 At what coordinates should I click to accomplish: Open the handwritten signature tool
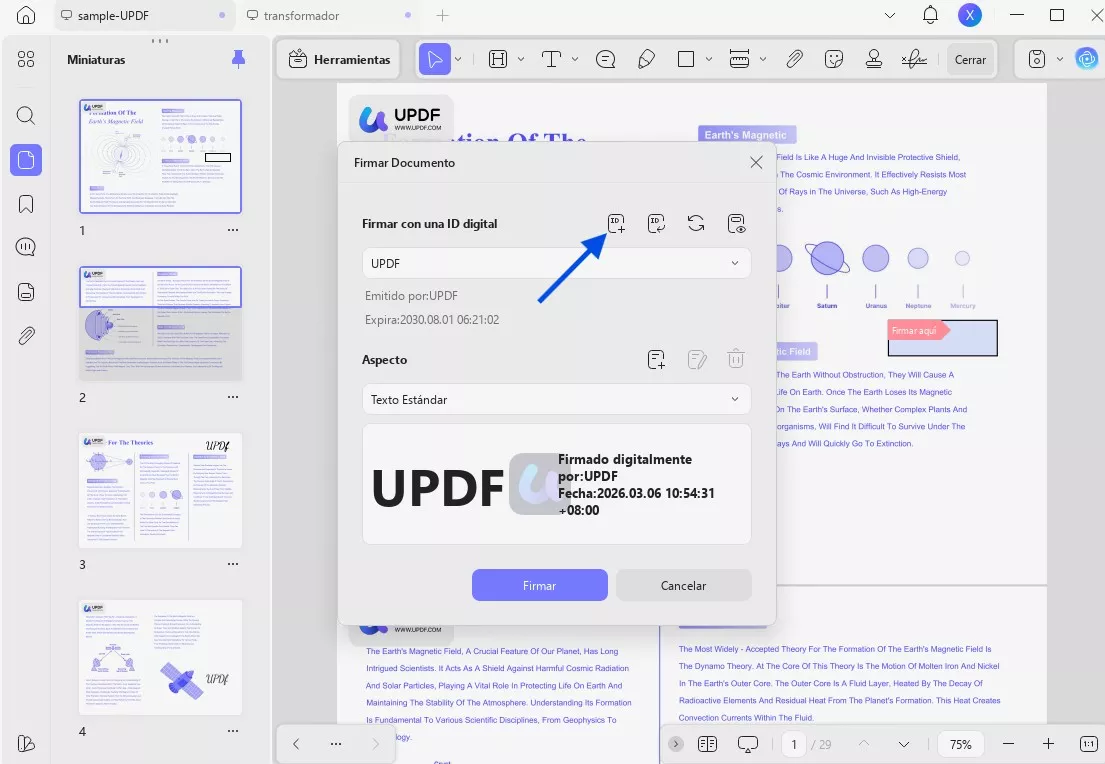pos(914,59)
